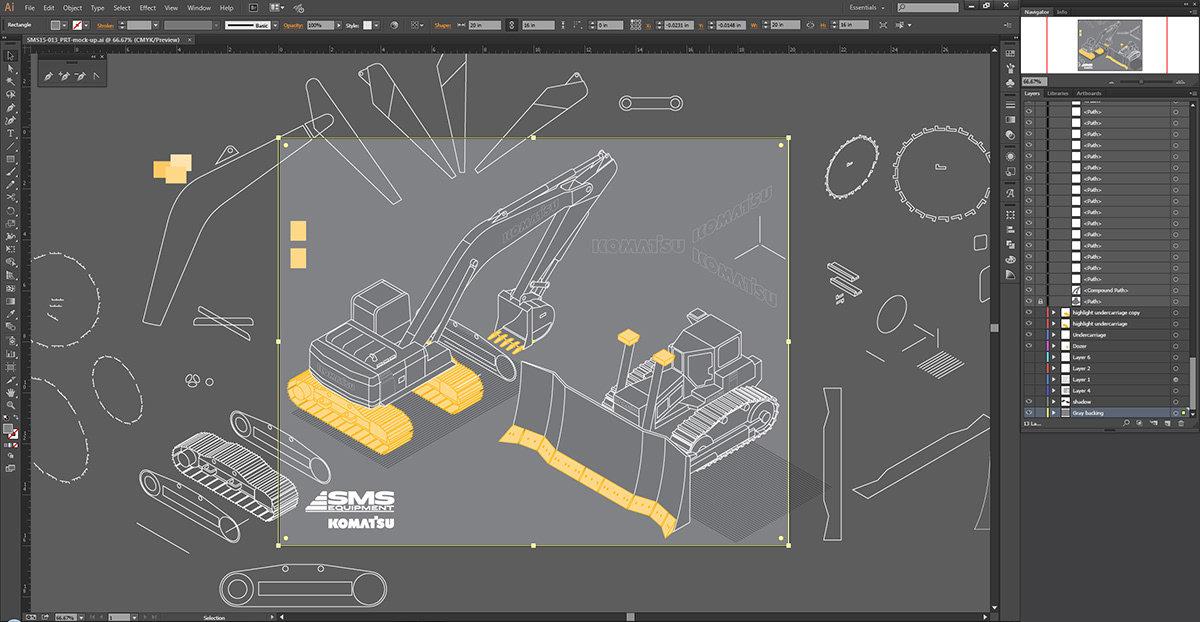Image resolution: width=1200 pixels, height=622 pixels.
Task: Switch to the Artboards tab
Action: pos(1089,93)
